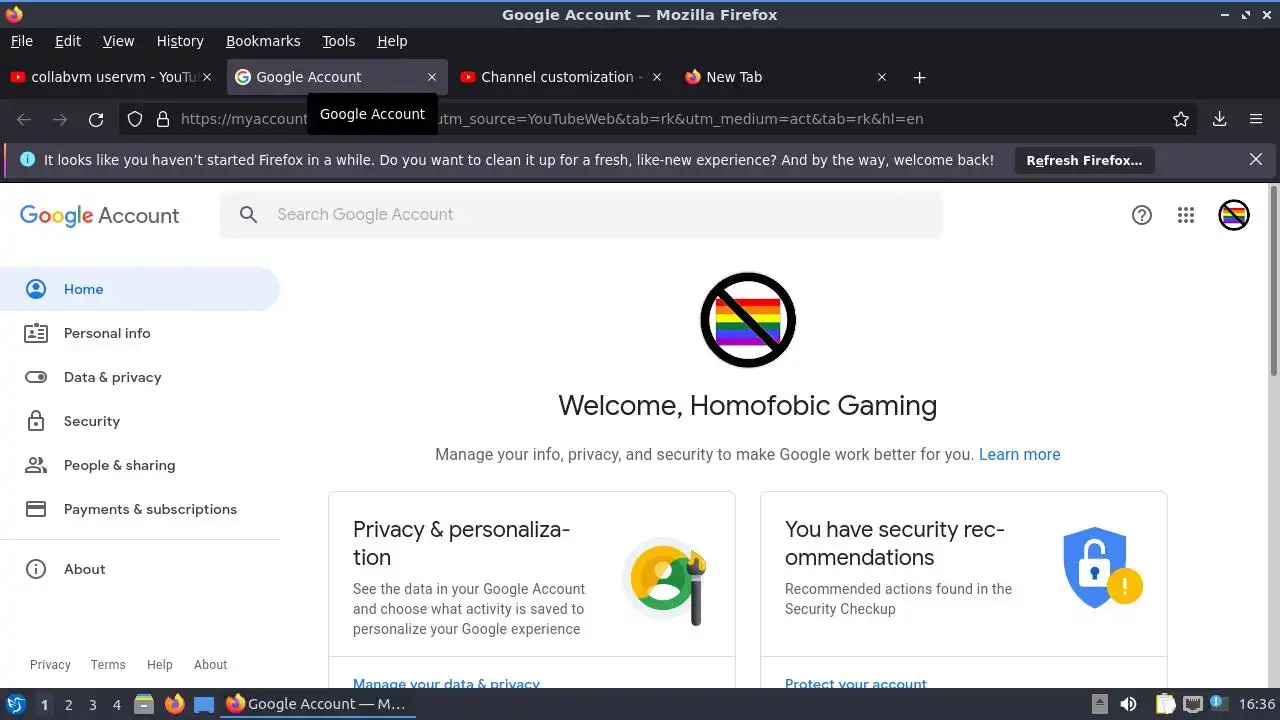Launch Firefox from the taskbar launcher

174,704
